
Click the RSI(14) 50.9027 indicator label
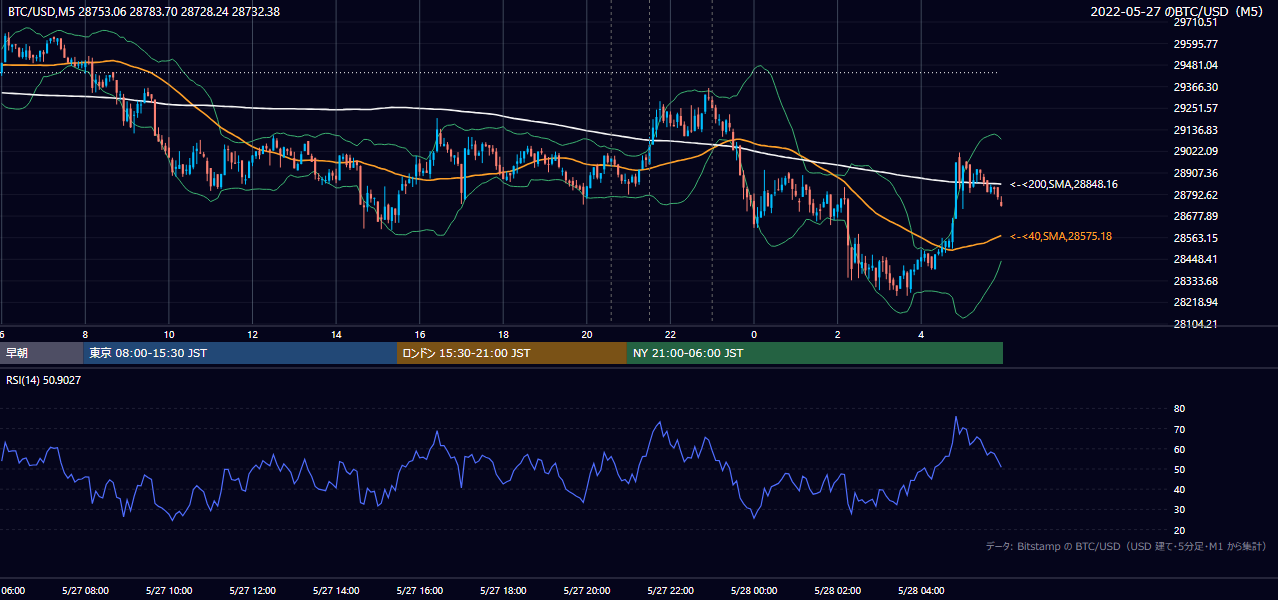click(x=44, y=380)
